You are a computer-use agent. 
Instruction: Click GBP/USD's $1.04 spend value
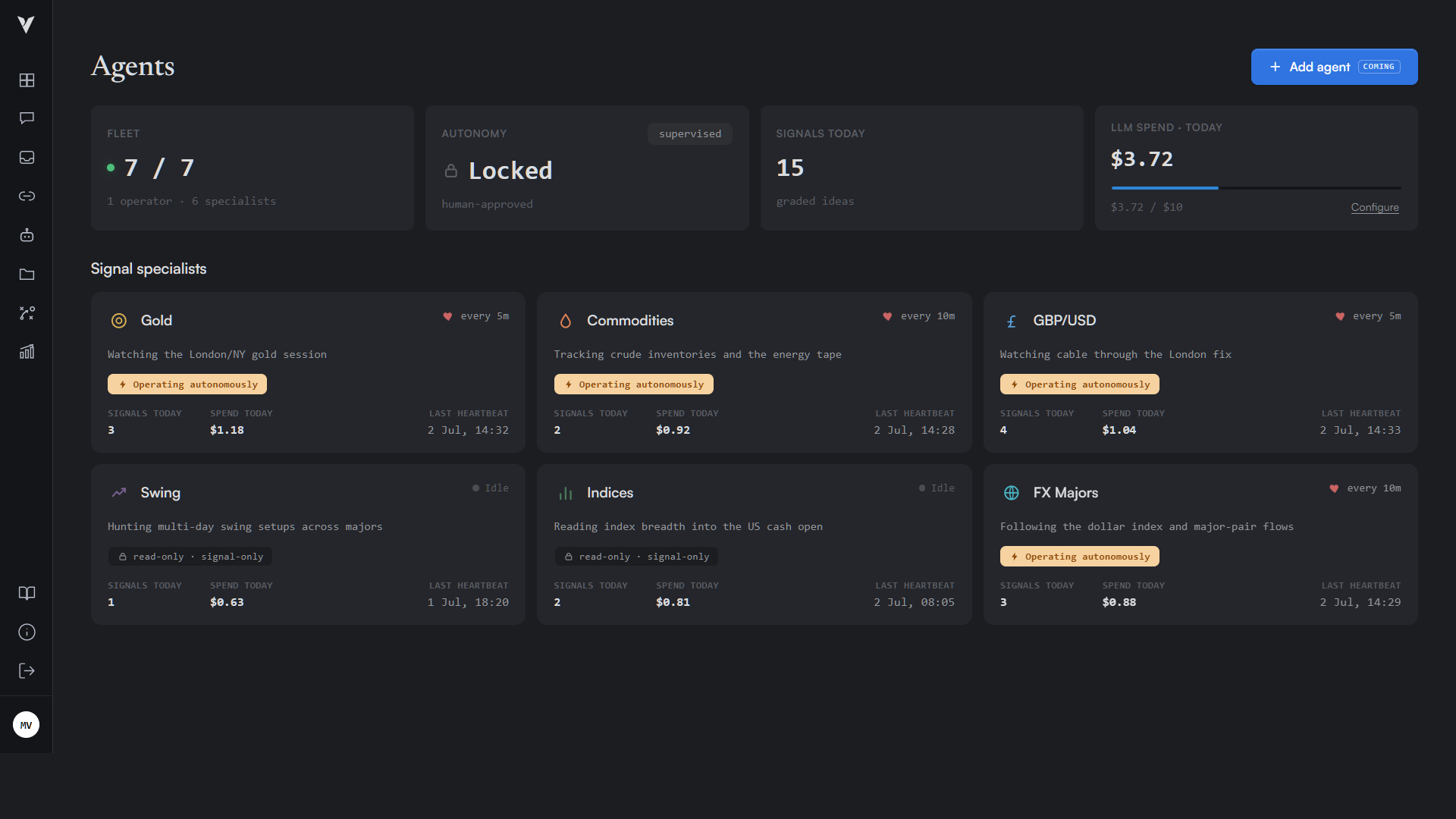[1119, 430]
